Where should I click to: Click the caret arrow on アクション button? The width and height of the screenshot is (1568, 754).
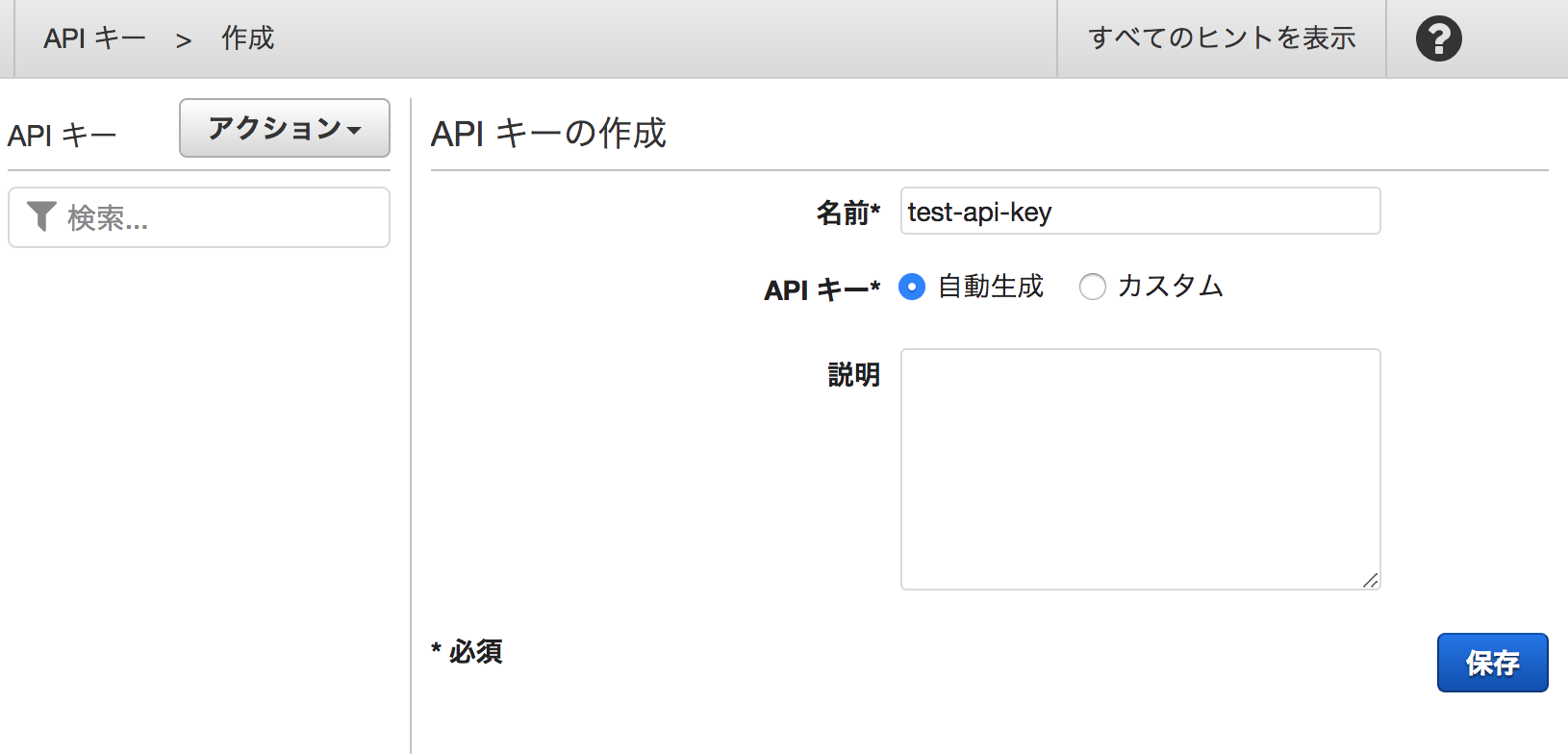[354, 130]
